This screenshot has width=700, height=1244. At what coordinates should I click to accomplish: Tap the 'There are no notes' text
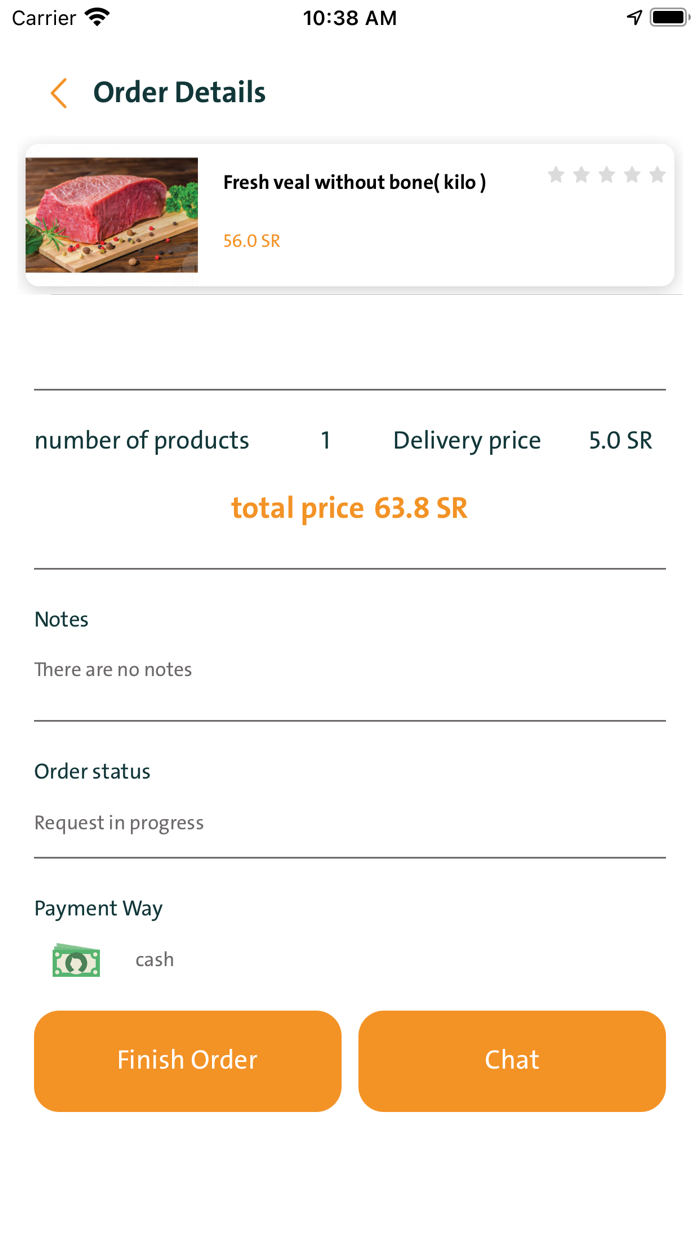tap(113, 669)
